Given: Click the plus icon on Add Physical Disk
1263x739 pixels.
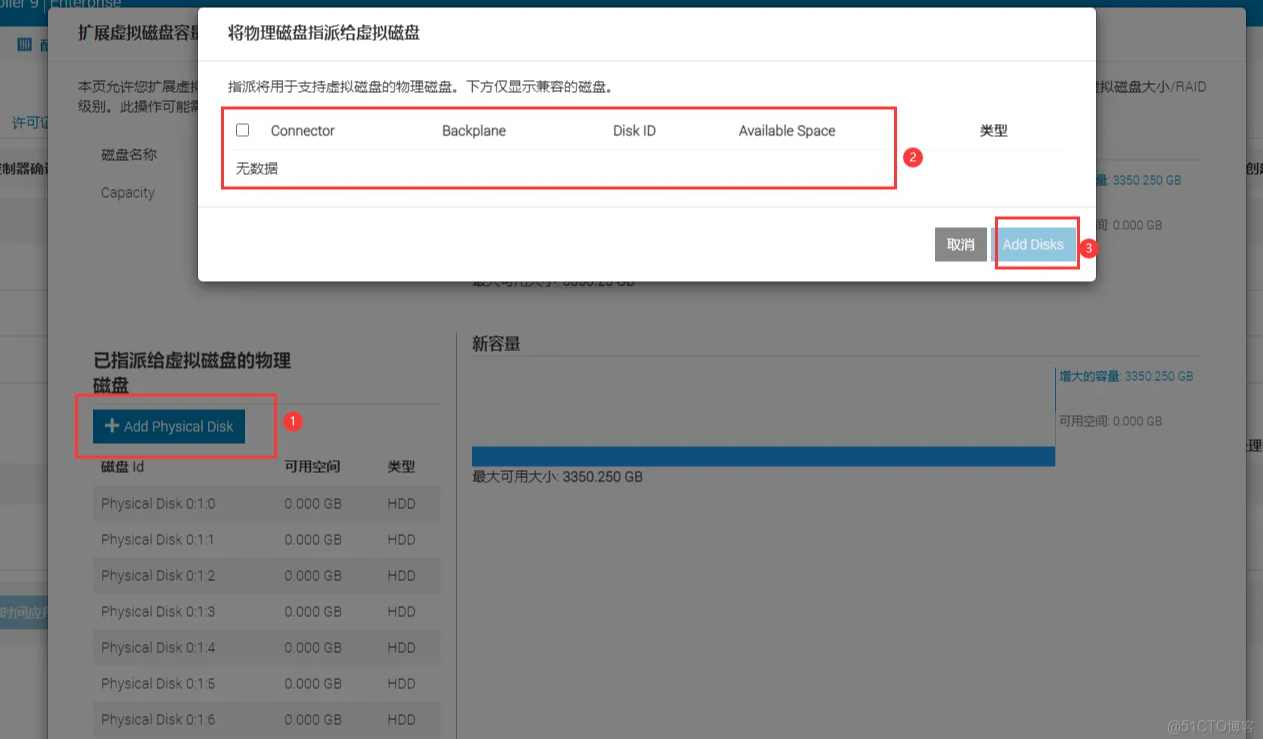Looking at the screenshot, I should (112, 426).
